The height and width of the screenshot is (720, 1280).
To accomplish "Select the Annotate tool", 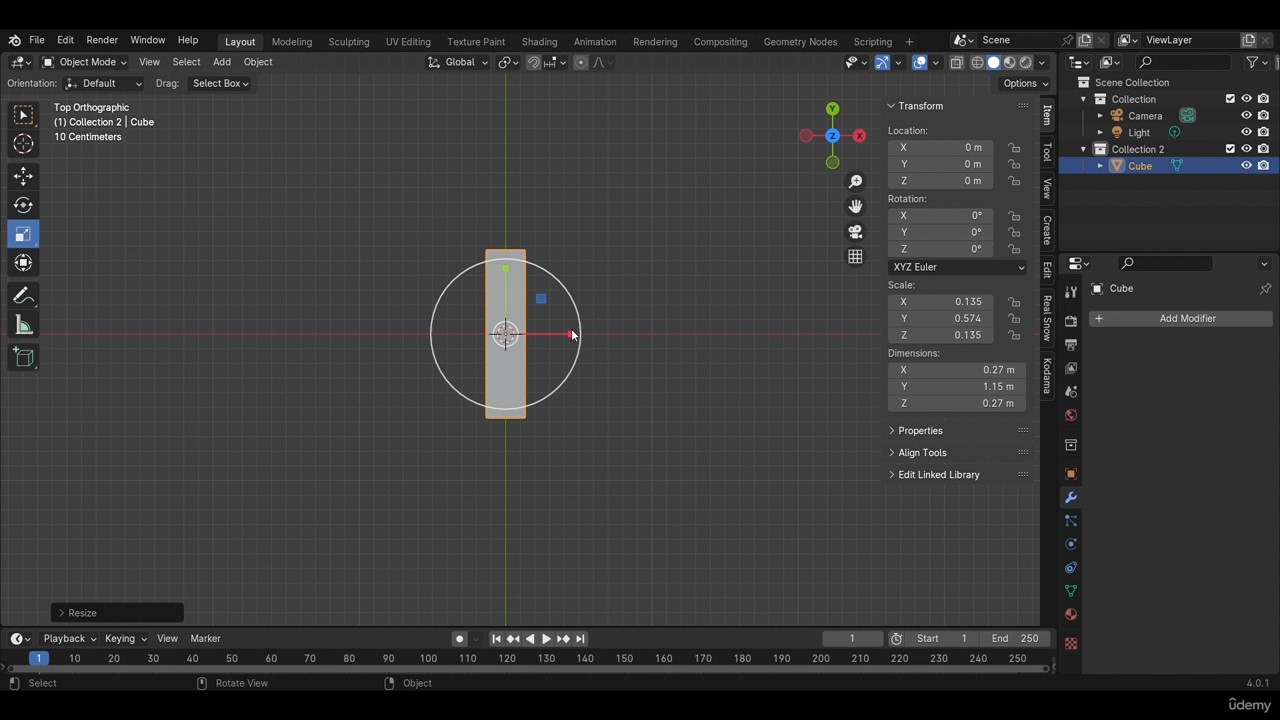I will [23, 296].
